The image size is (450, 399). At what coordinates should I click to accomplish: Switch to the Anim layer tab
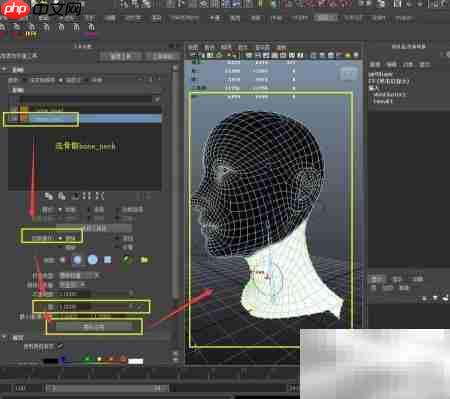pos(417,279)
